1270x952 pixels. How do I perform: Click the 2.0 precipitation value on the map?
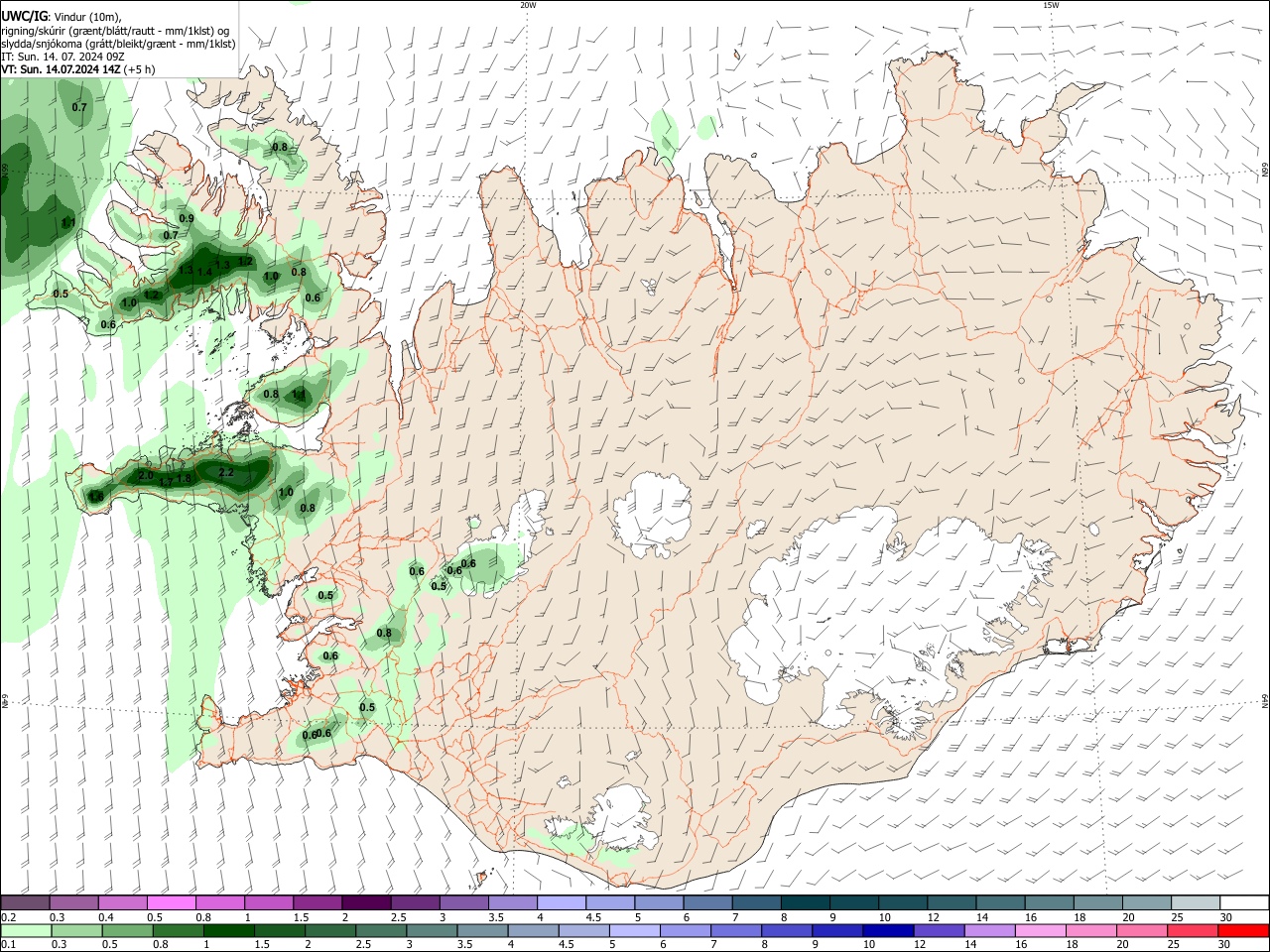(146, 477)
